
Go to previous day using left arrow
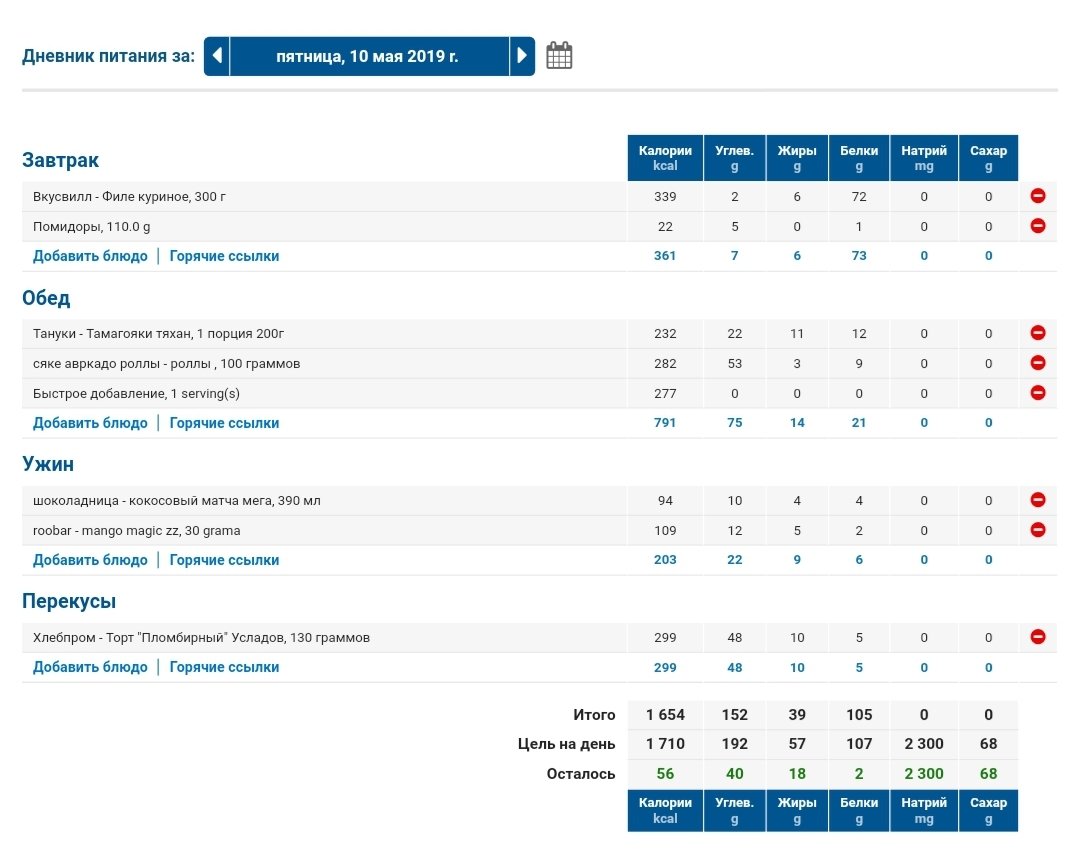(x=217, y=56)
